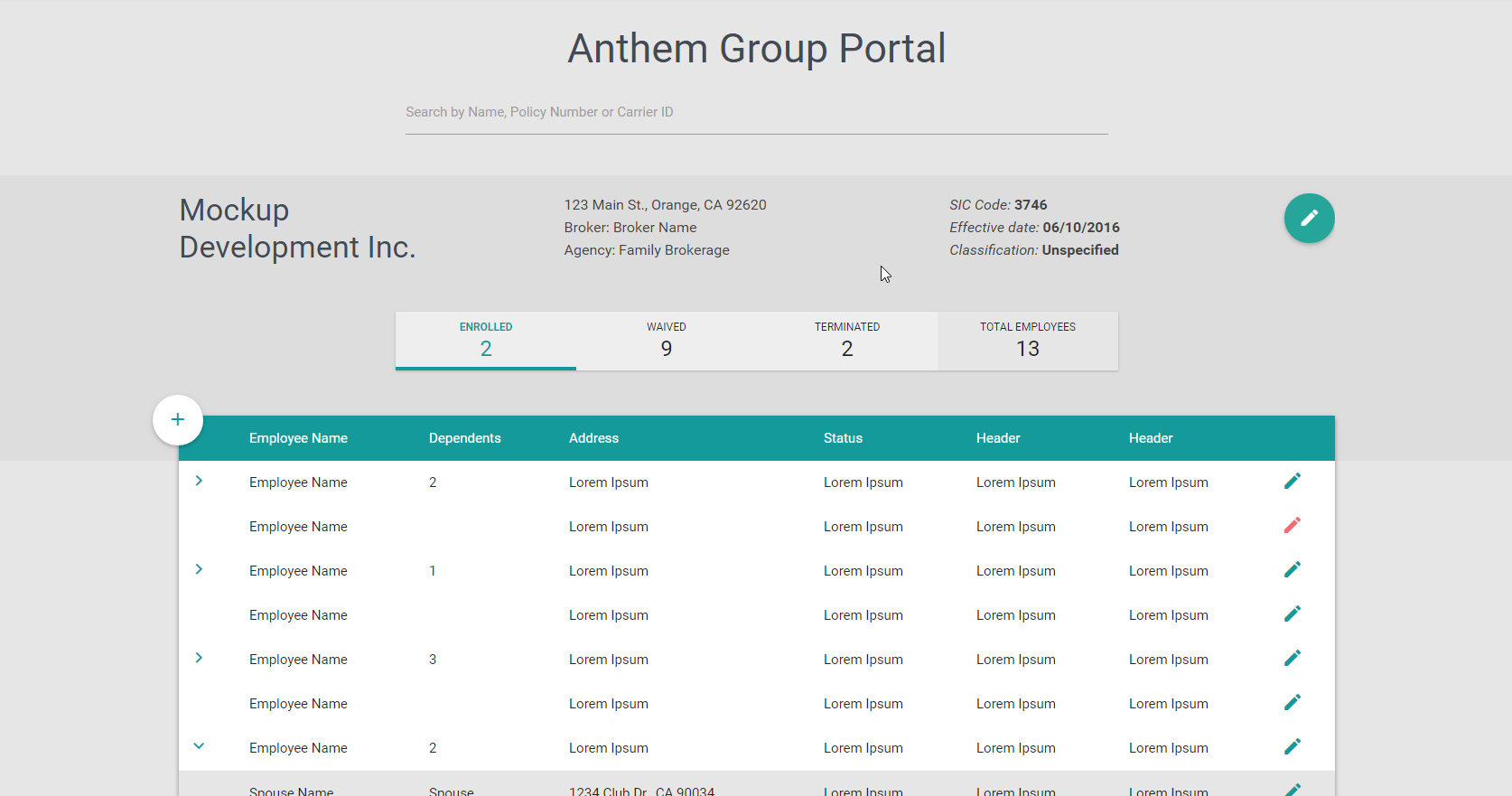Image resolution: width=1512 pixels, height=796 pixels.
Task: Sort by Employee Name column header
Action: [x=298, y=438]
